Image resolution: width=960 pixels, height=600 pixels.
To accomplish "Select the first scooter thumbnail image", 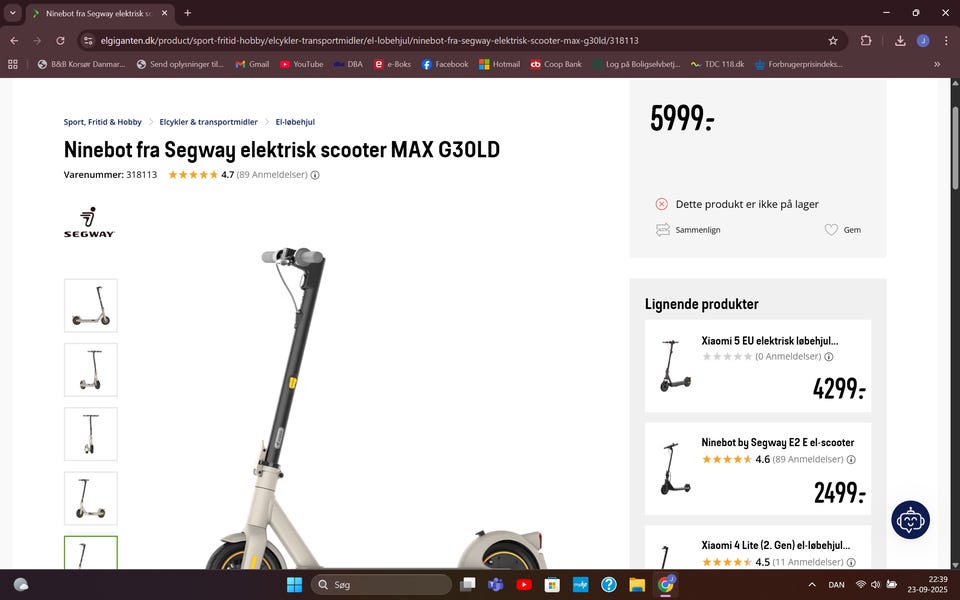I will click(91, 306).
